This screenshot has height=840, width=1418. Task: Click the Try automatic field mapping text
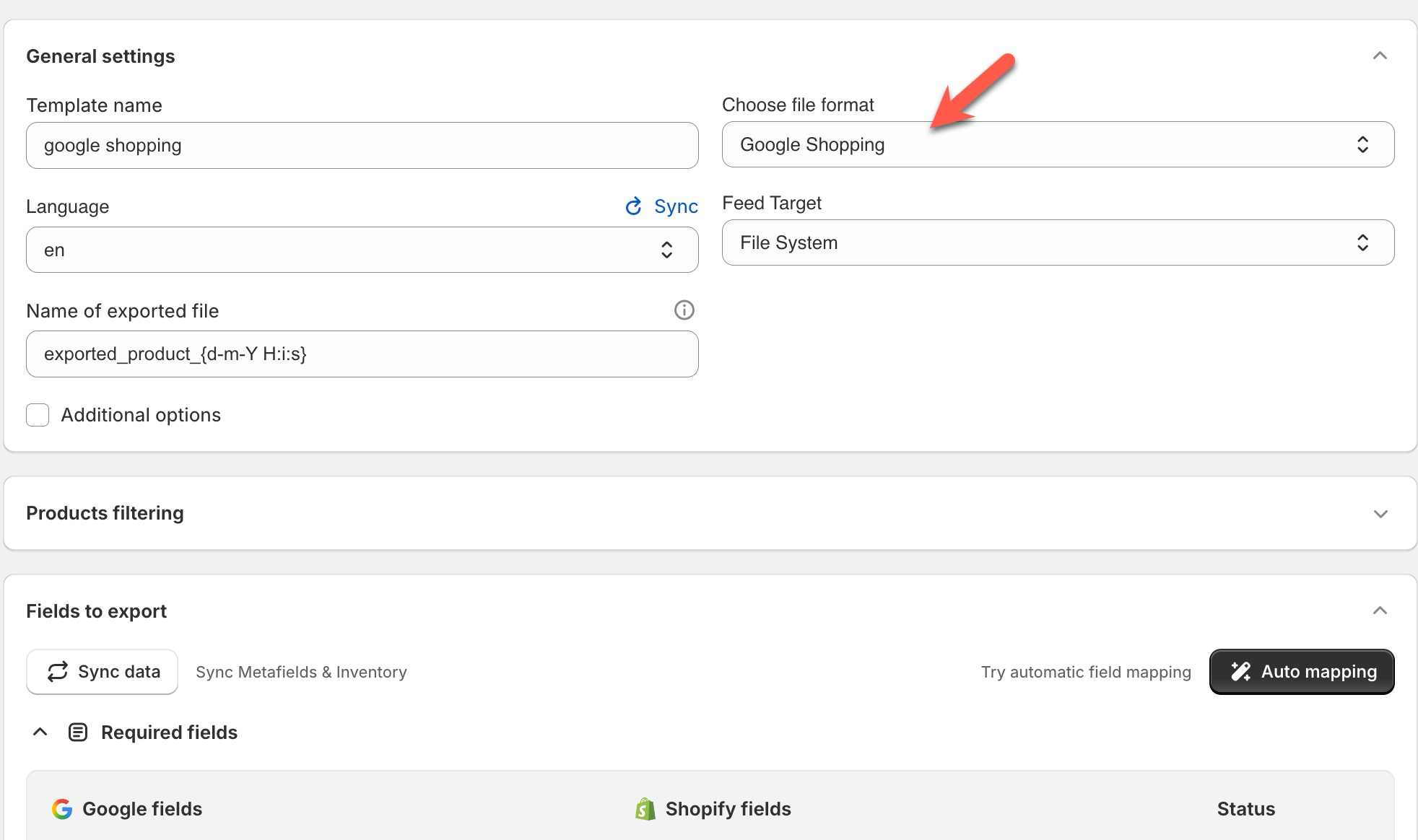tap(1086, 672)
